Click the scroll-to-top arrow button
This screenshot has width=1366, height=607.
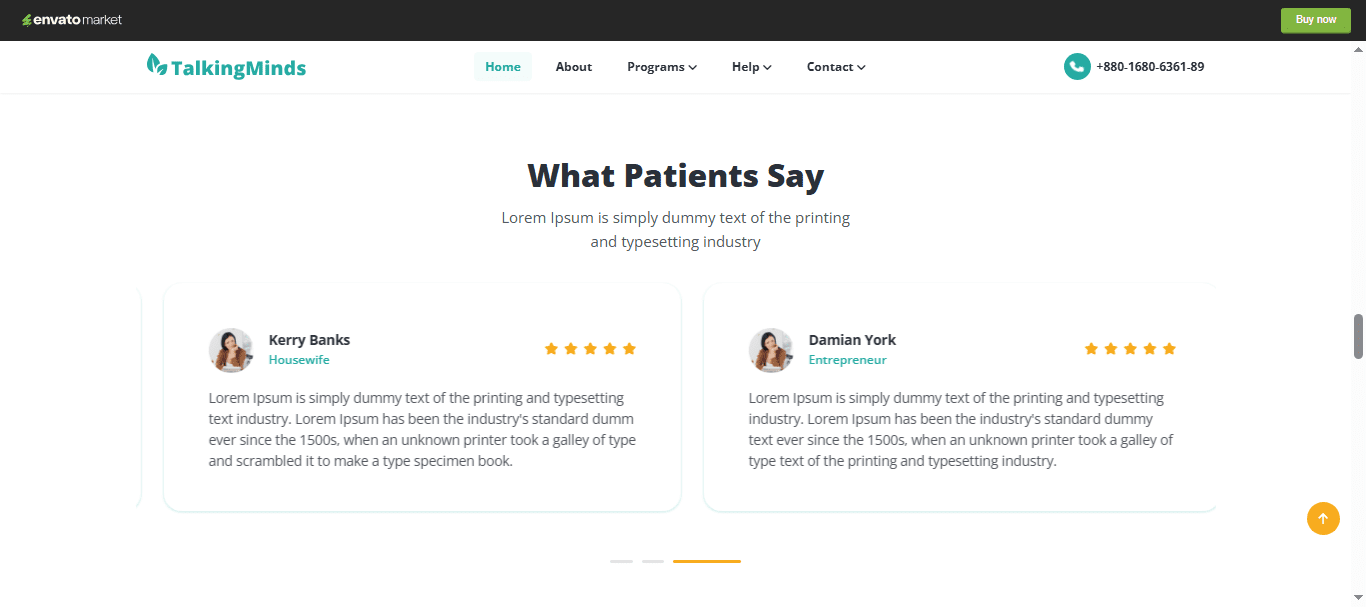click(1323, 518)
